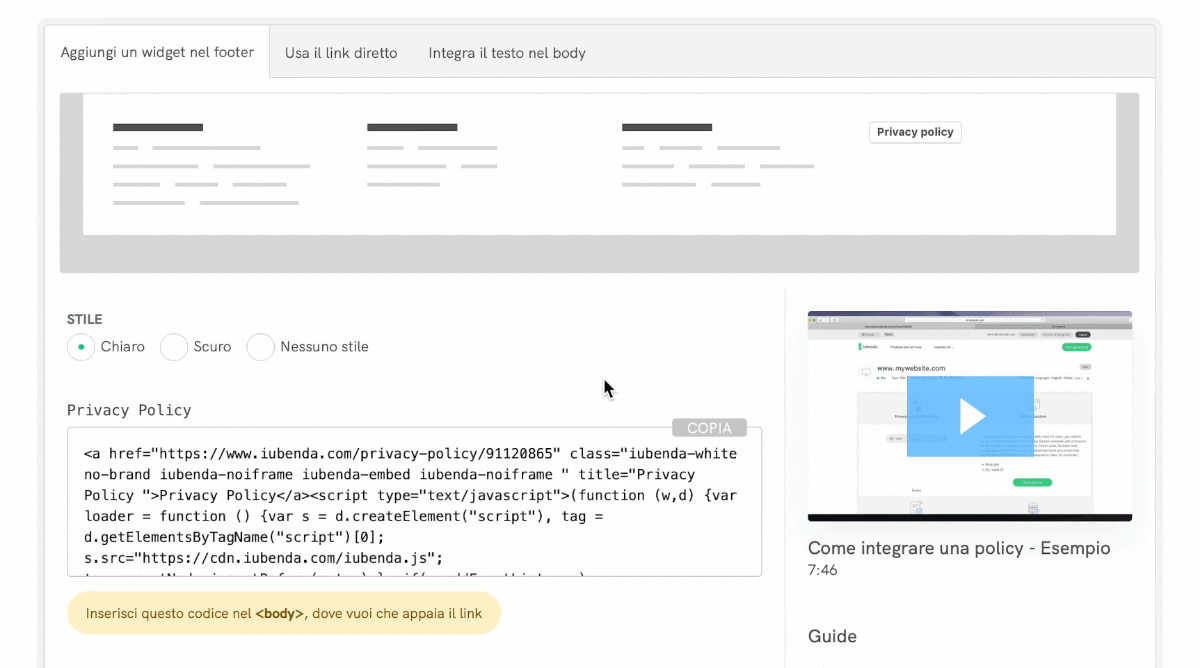Switch to the Usa il link diretto tab

point(341,53)
